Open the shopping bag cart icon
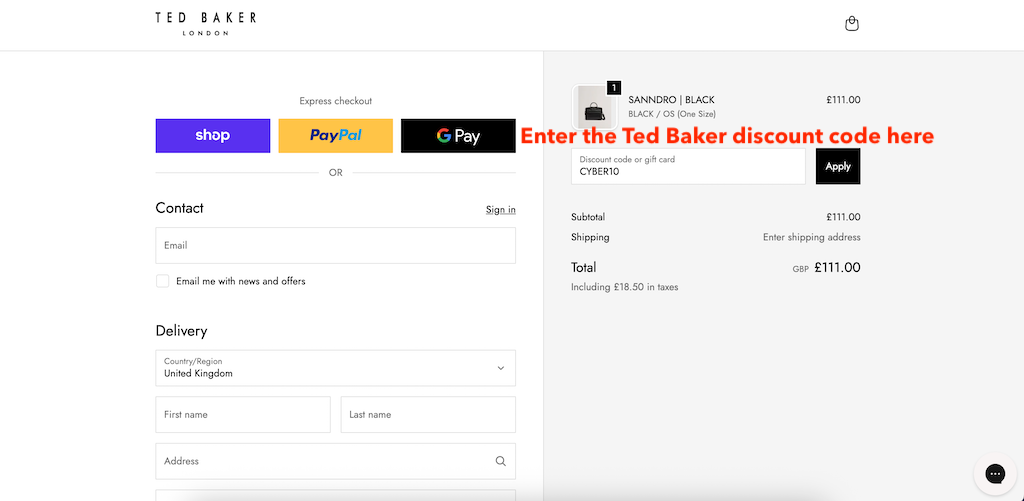 [x=852, y=24]
